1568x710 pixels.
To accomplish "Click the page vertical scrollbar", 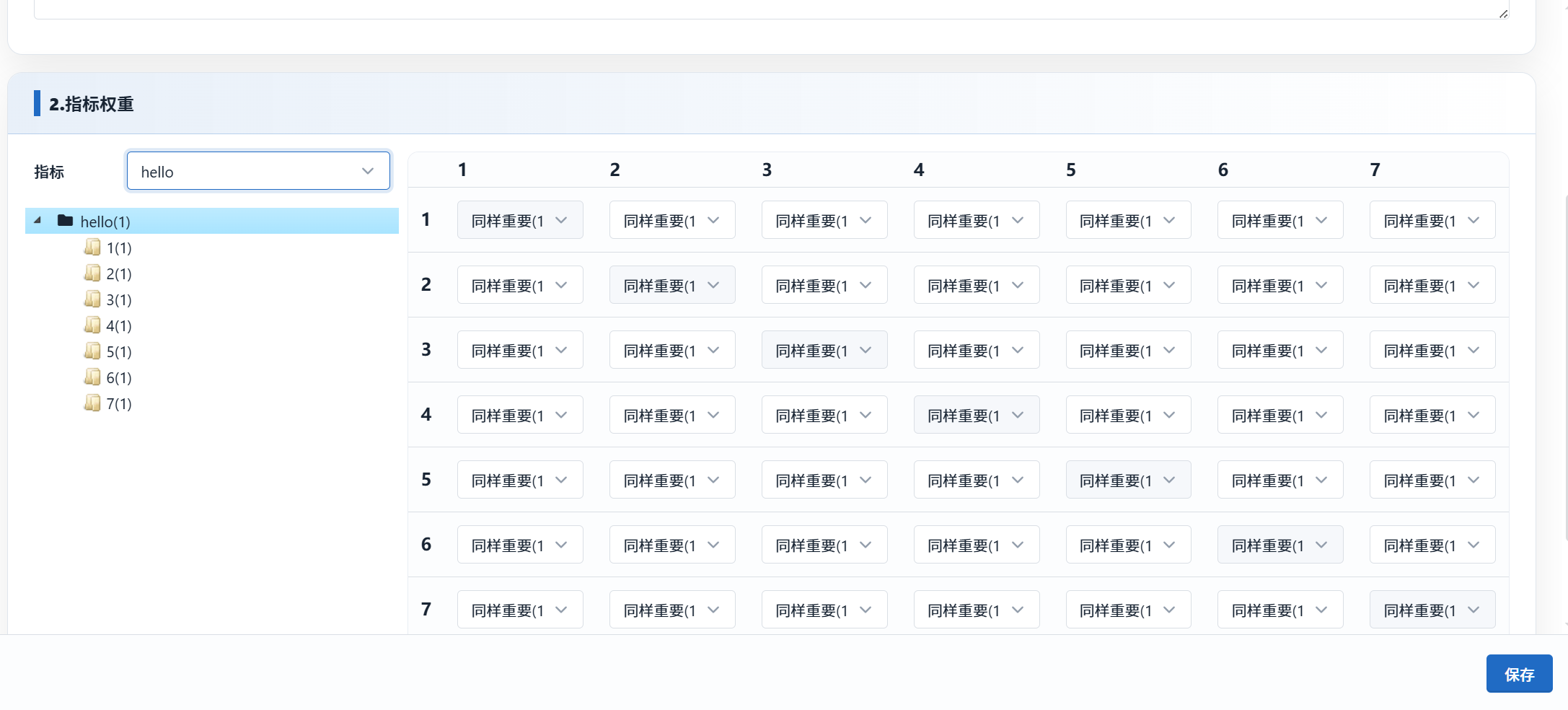I will pyautogui.click(x=1565, y=361).
